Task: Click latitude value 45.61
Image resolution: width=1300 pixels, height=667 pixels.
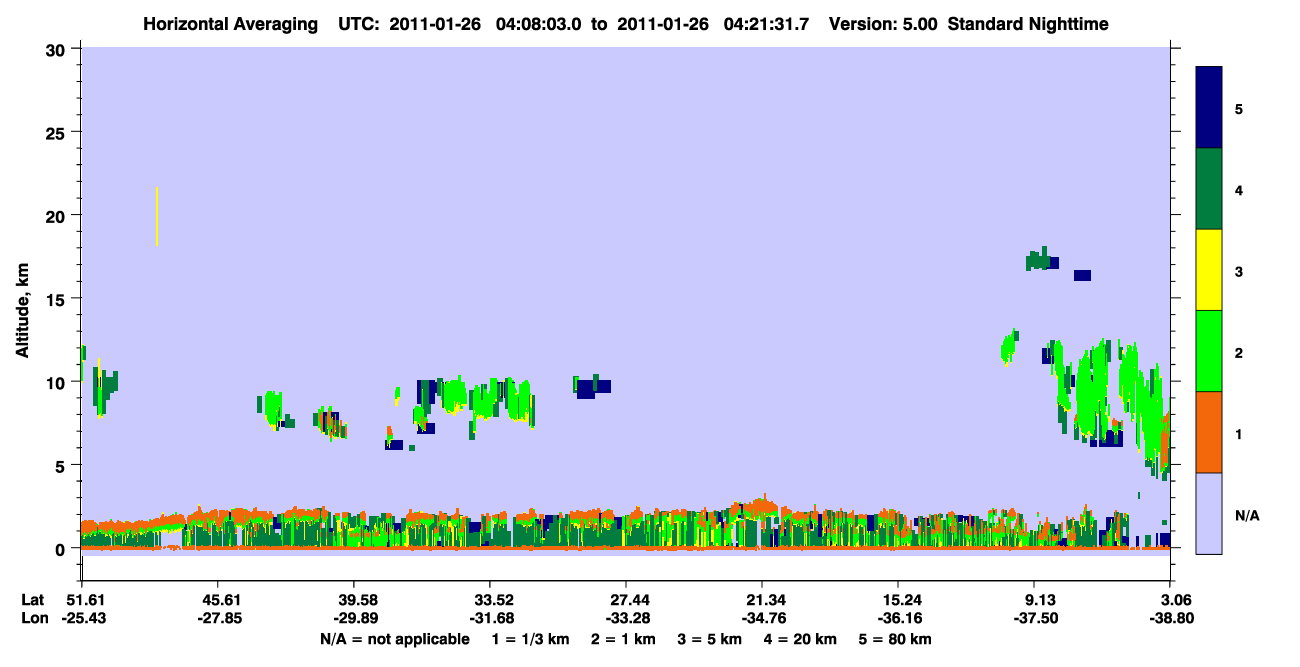Action: coord(220,600)
